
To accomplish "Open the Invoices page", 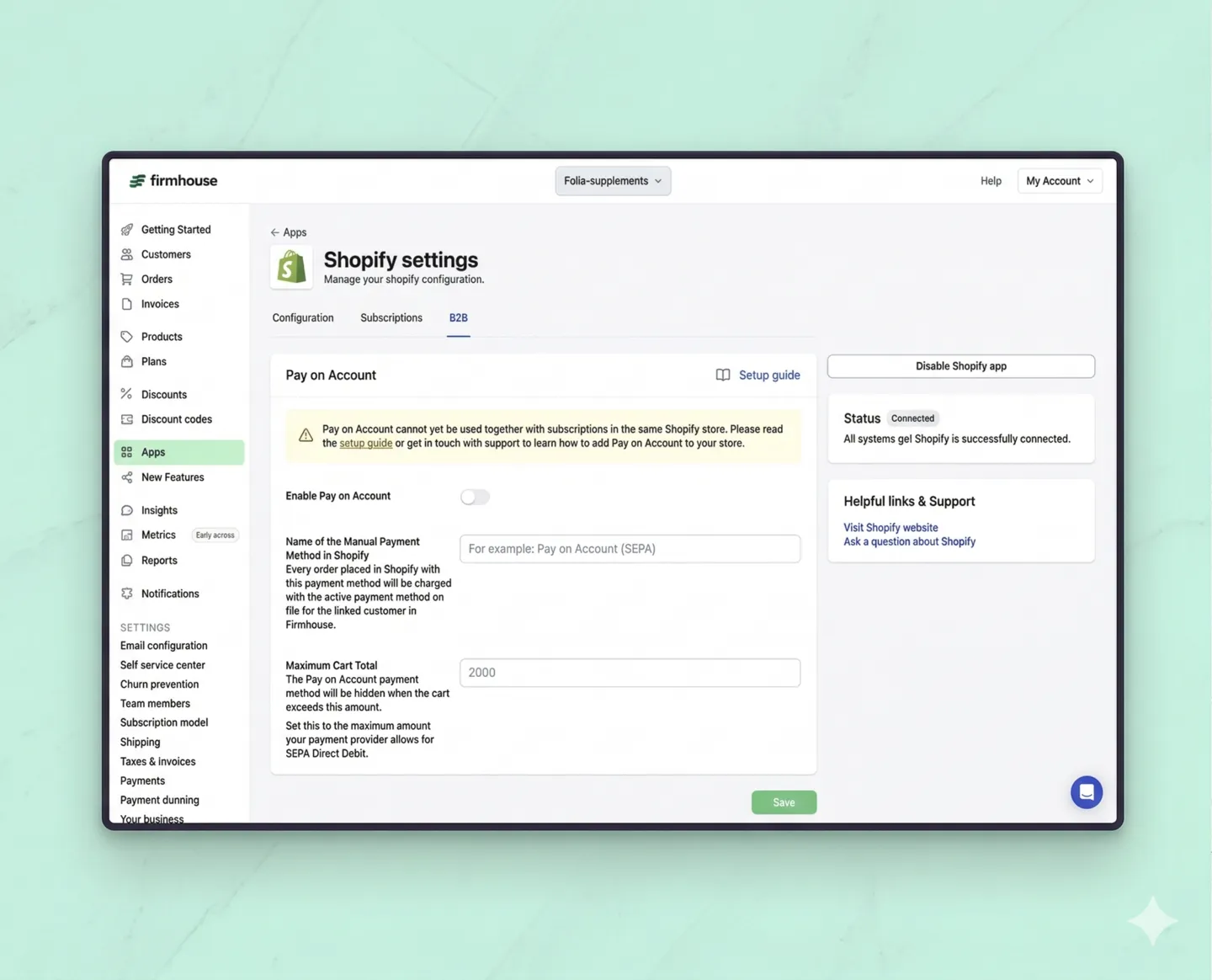I will click(x=127, y=304).
